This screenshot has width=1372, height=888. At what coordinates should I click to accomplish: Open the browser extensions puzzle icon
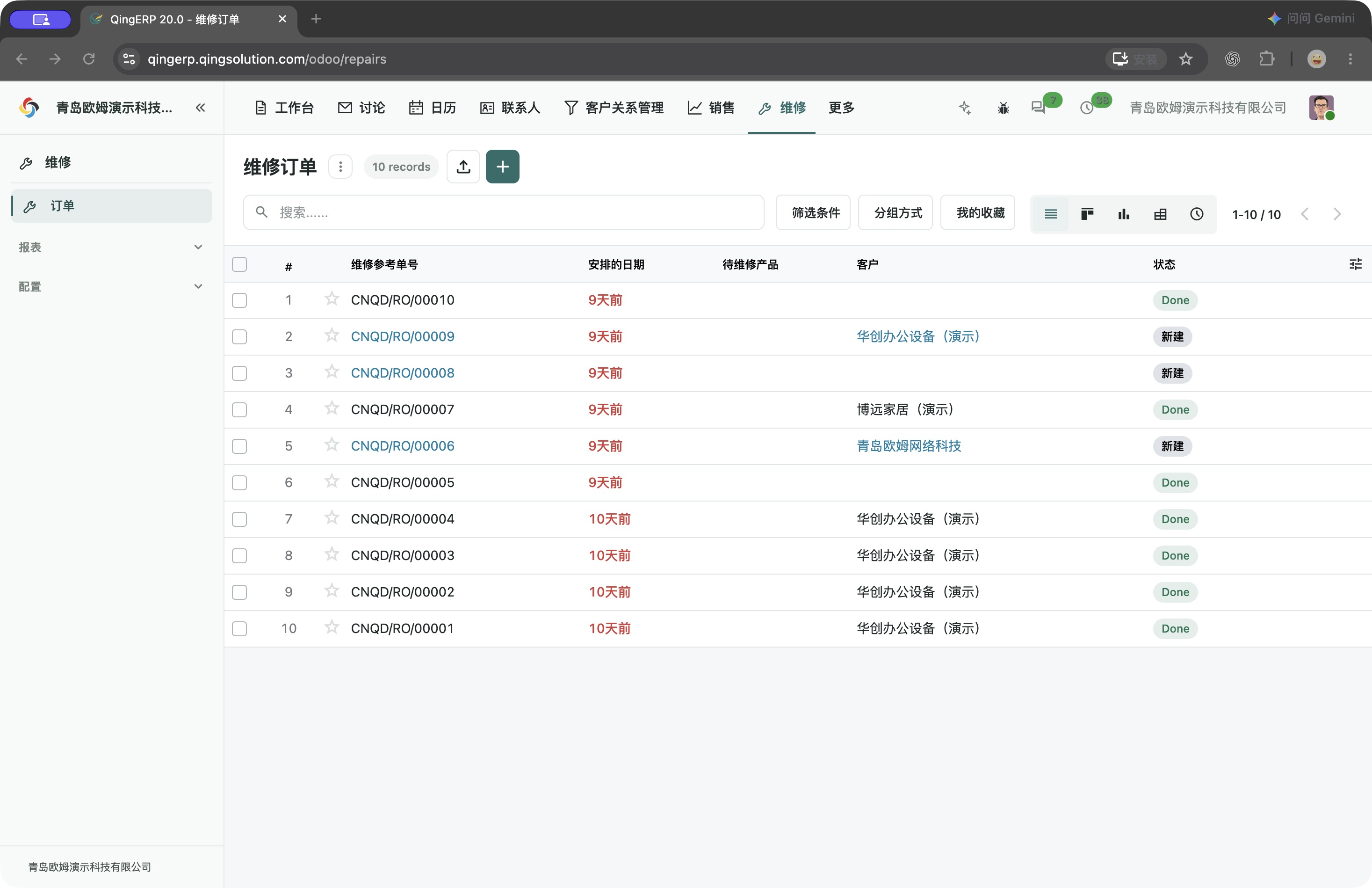[x=1266, y=59]
